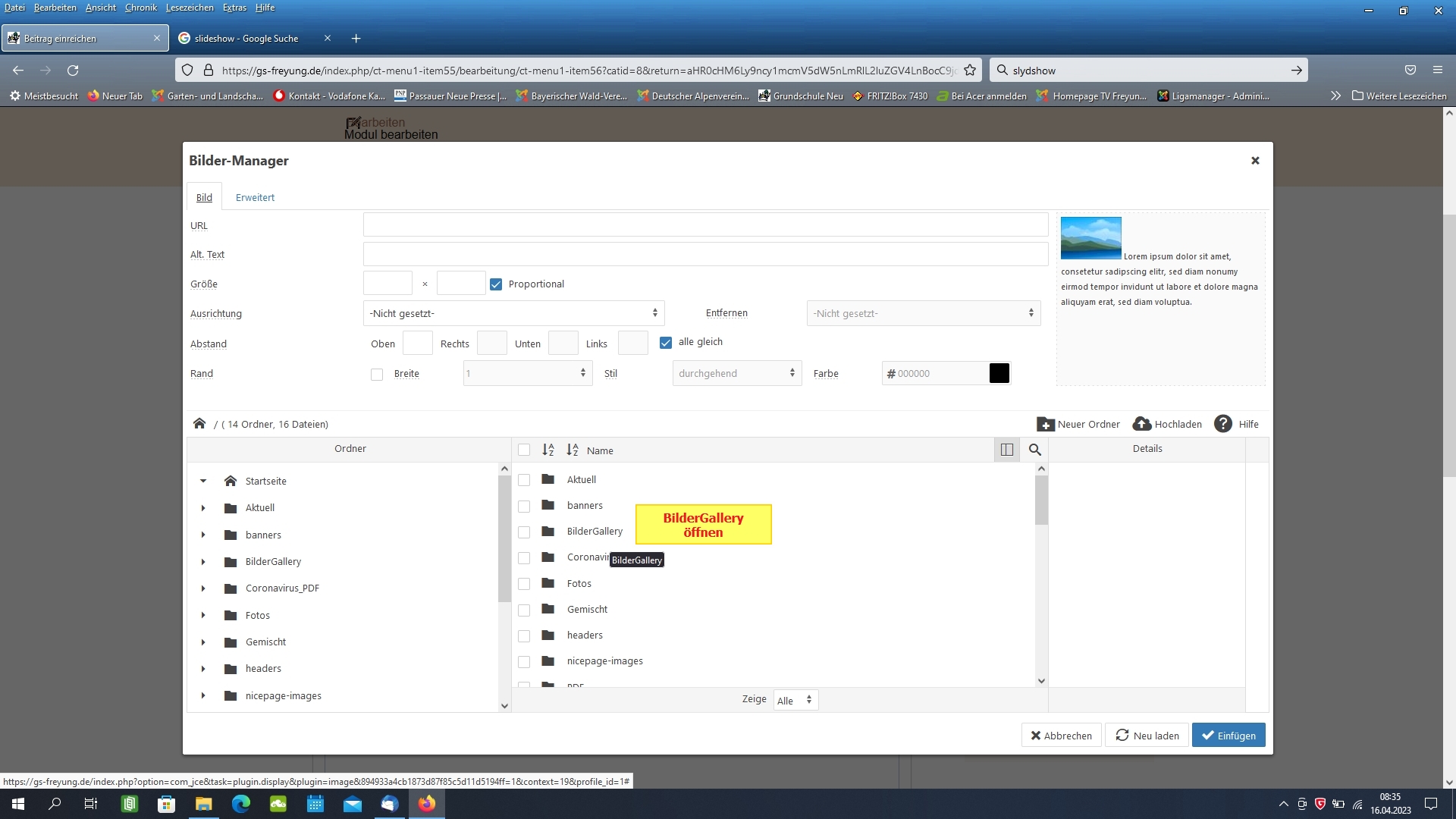Click the Einfügen button
The image size is (1456, 819).
(1228, 736)
